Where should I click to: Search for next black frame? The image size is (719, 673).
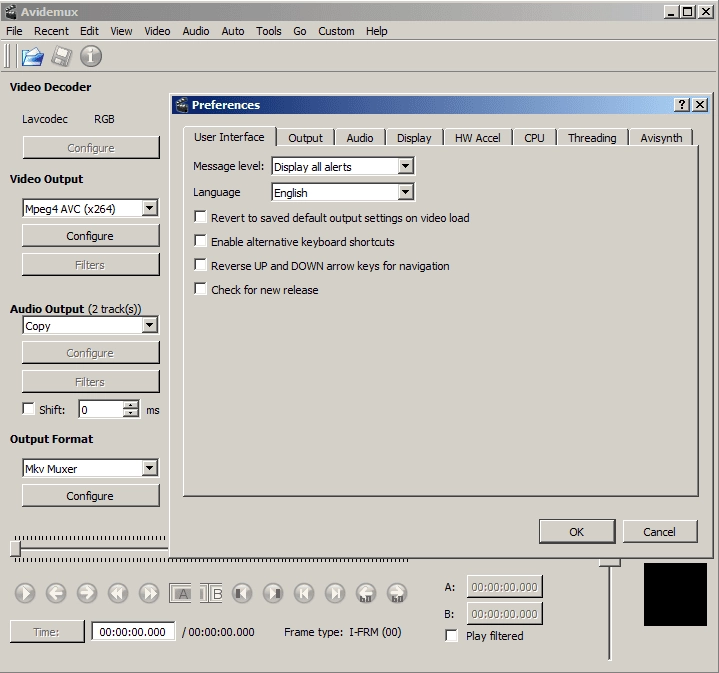pos(273,593)
